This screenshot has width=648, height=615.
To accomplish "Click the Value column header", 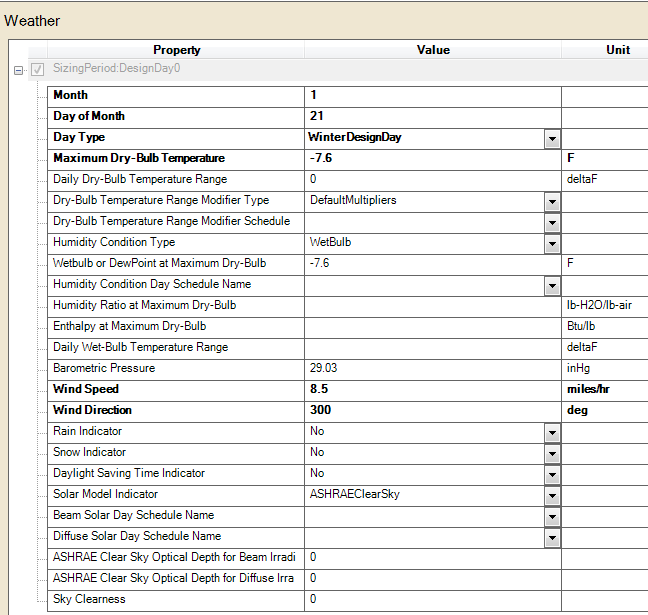I will coord(433,50).
